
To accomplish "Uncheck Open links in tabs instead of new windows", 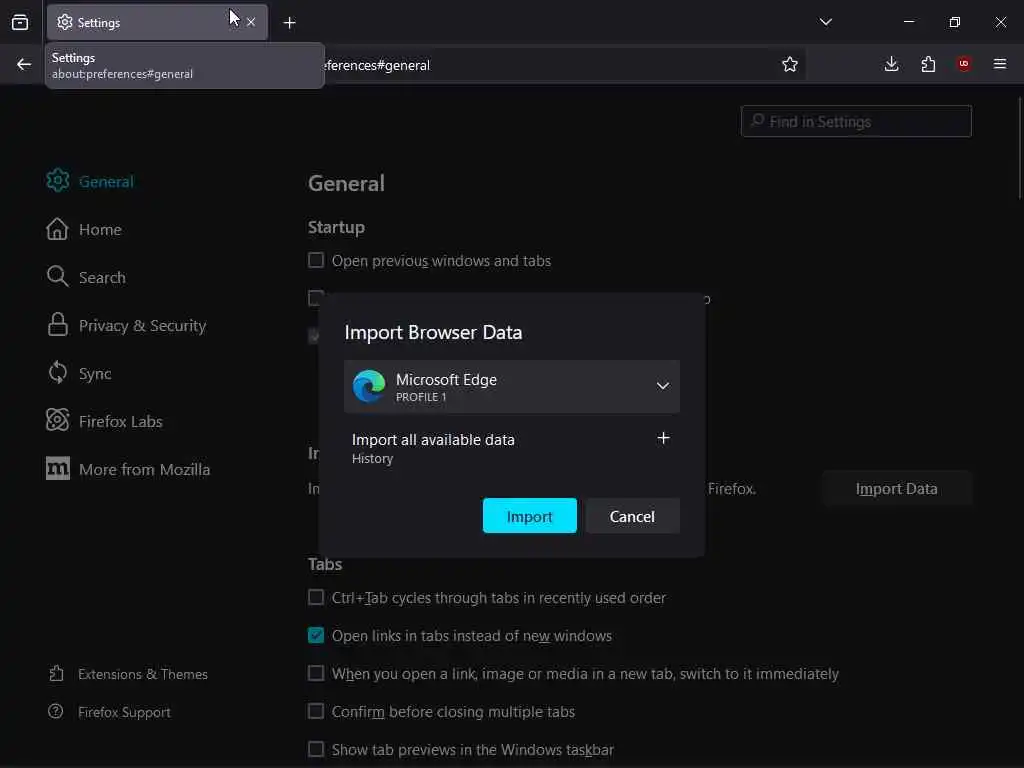I will tap(316, 635).
